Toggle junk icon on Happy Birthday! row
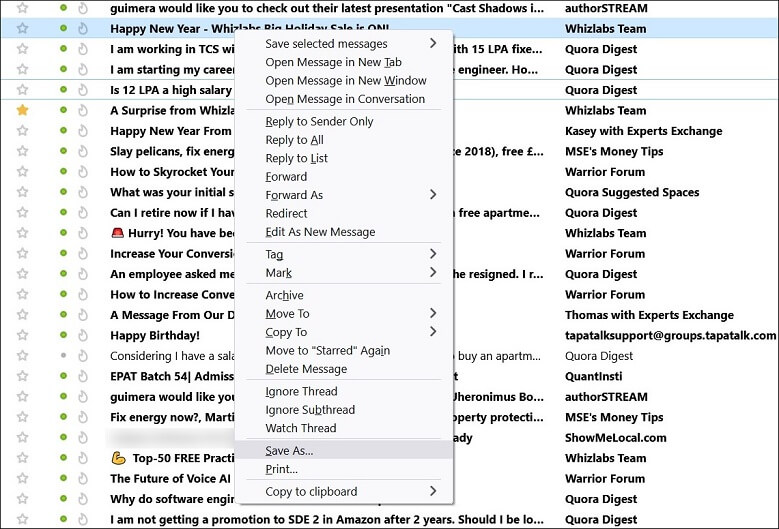 point(83,335)
